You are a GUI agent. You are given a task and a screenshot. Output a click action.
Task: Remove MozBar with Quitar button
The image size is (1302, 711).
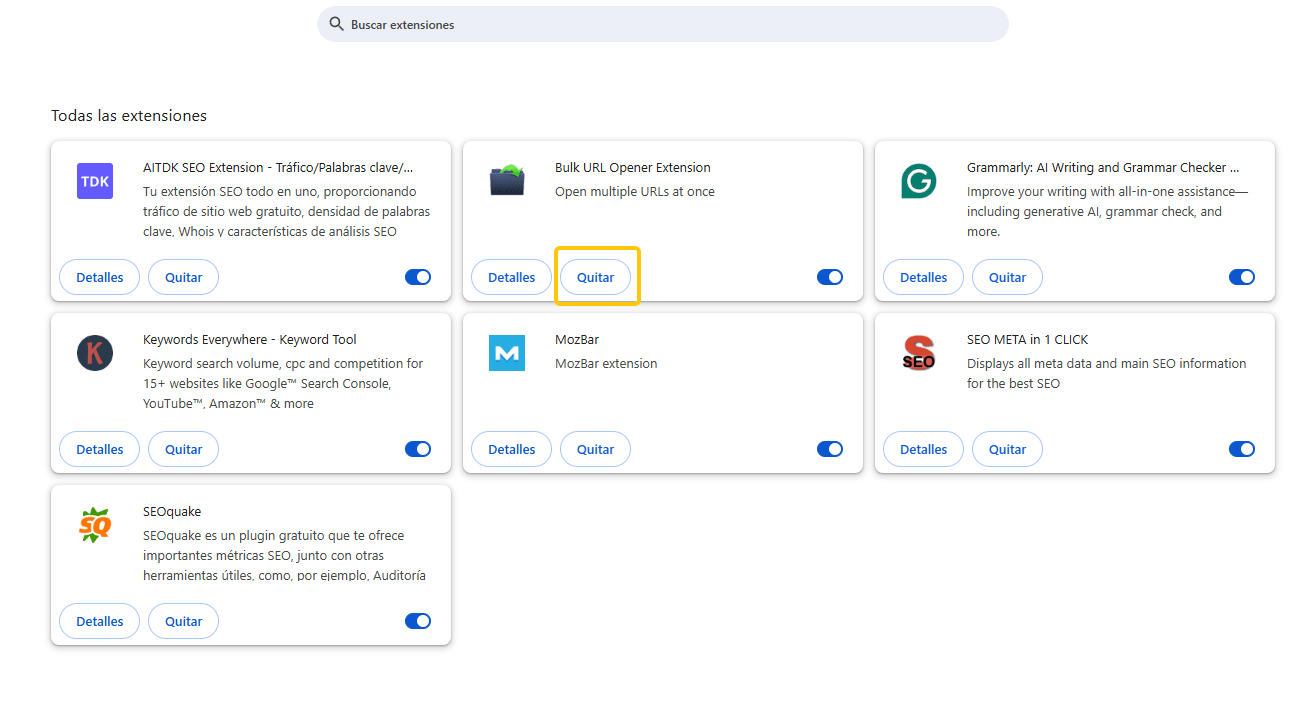point(596,449)
